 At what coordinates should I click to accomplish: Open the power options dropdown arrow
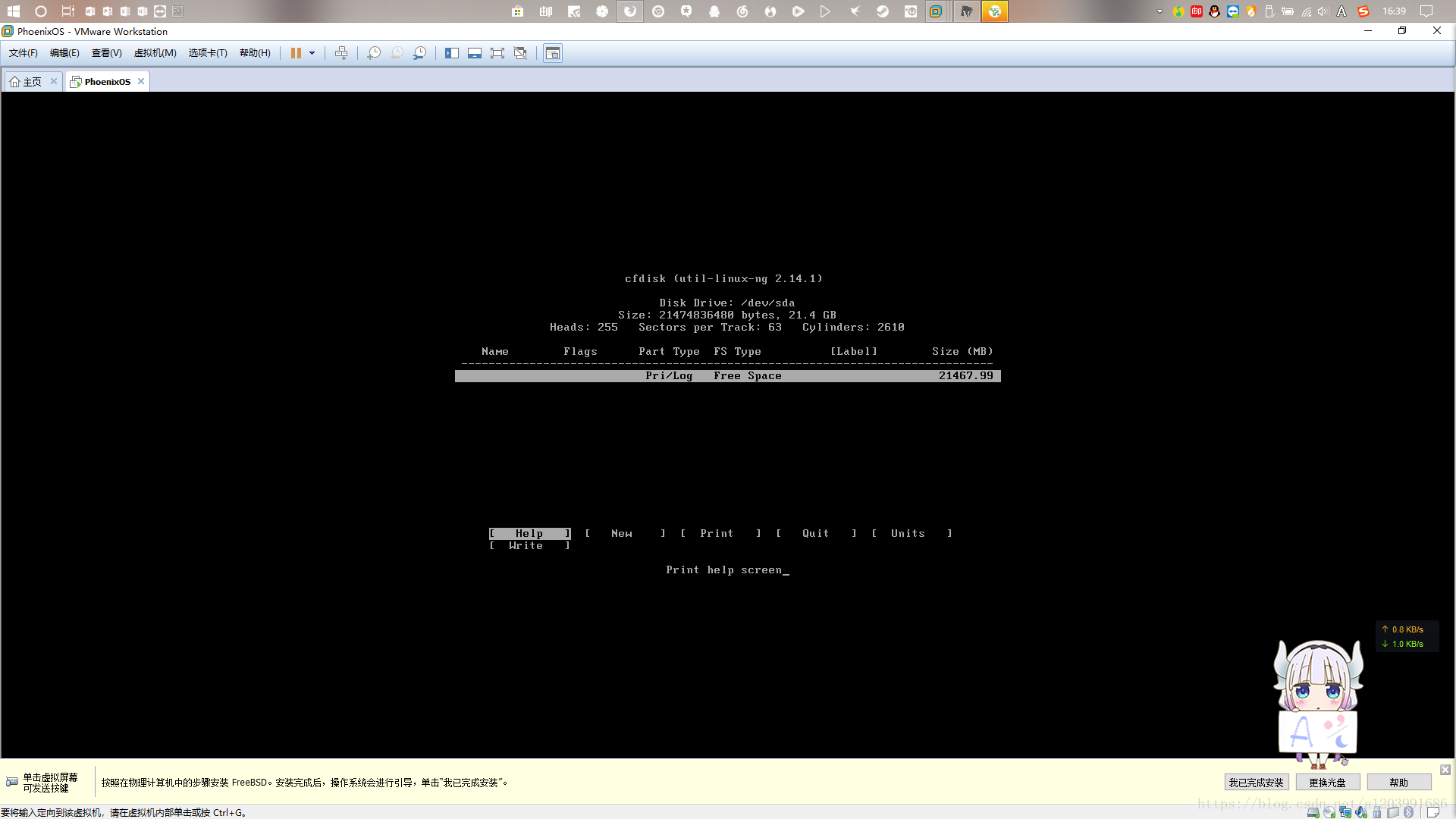point(312,53)
